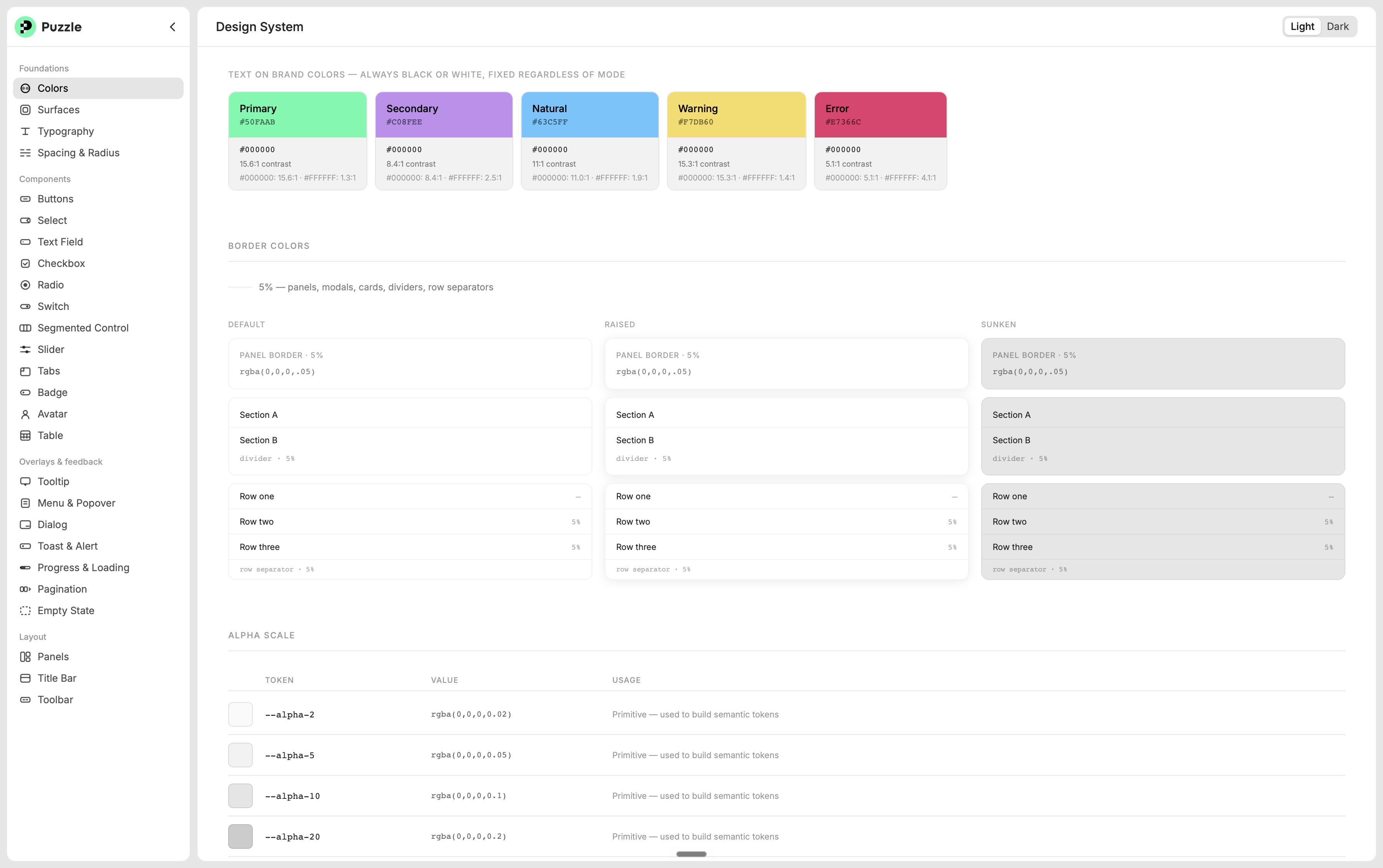Click the Checkbox sidebar icon
1383x868 pixels.
[25, 263]
